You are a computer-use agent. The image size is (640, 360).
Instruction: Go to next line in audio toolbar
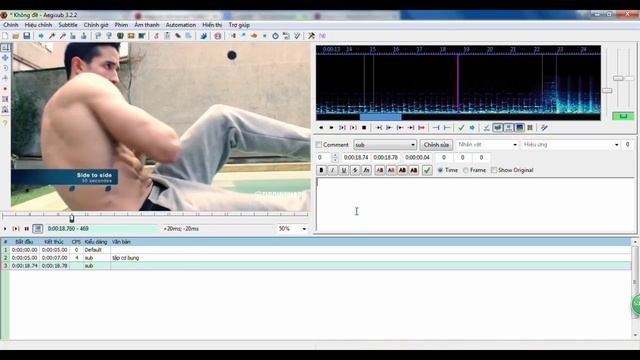[331, 128]
